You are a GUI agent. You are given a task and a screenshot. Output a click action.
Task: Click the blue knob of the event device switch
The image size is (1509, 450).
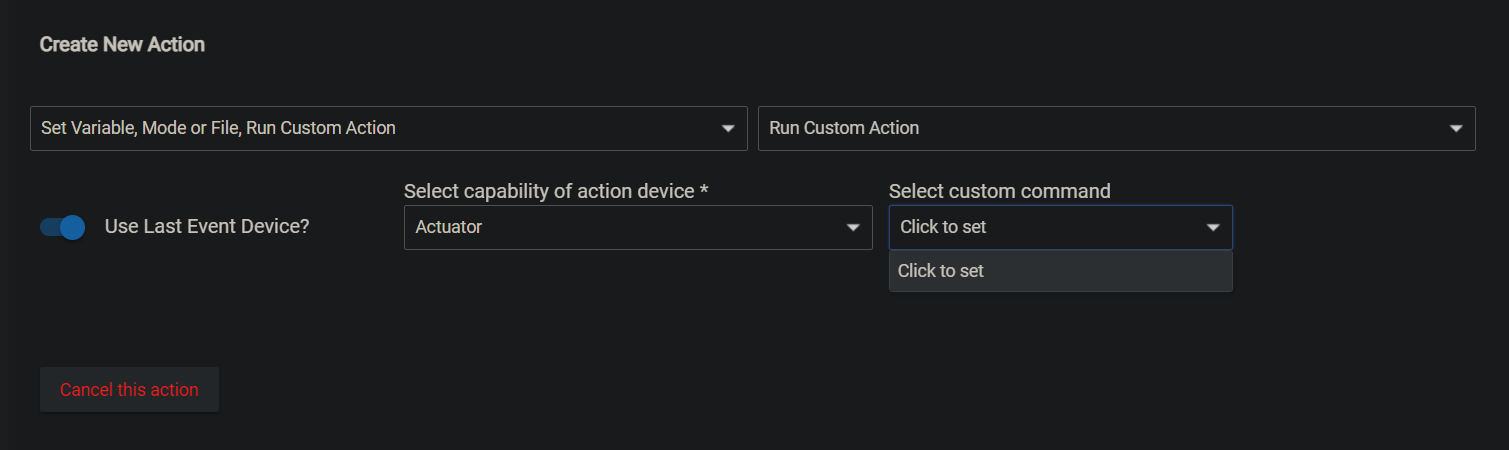tap(72, 227)
